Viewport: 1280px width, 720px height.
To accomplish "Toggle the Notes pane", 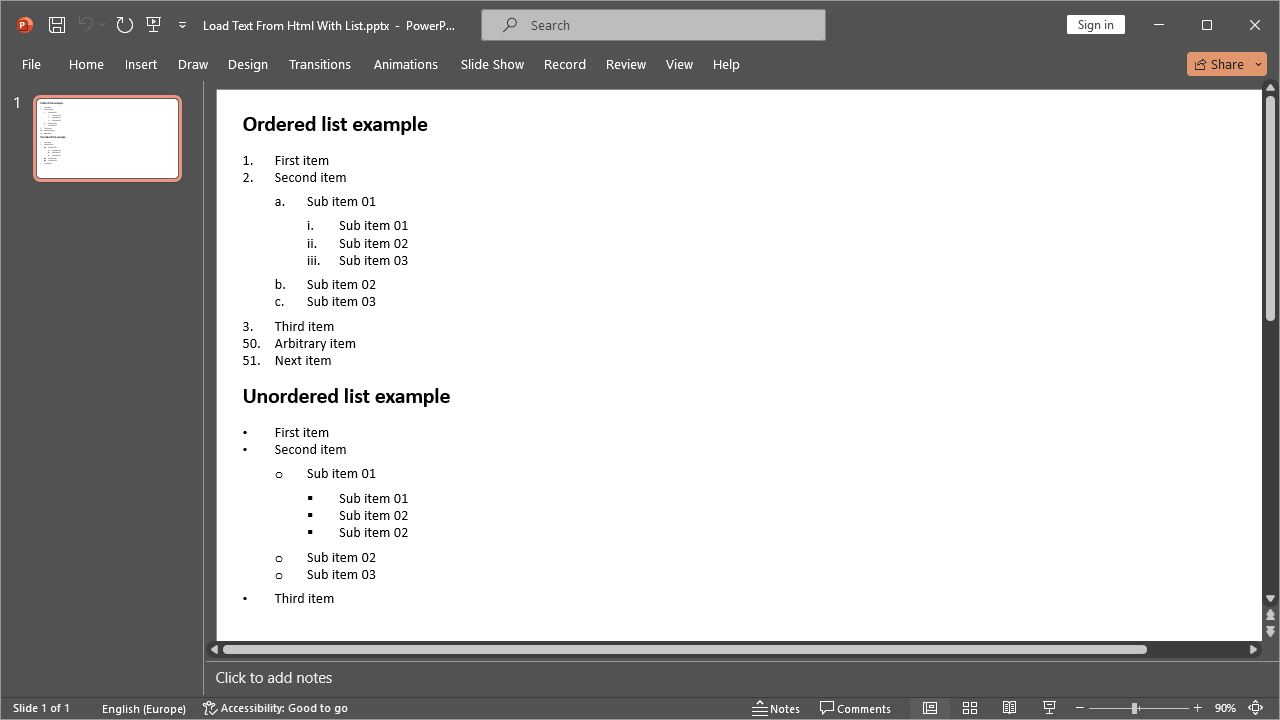I will tap(776, 708).
